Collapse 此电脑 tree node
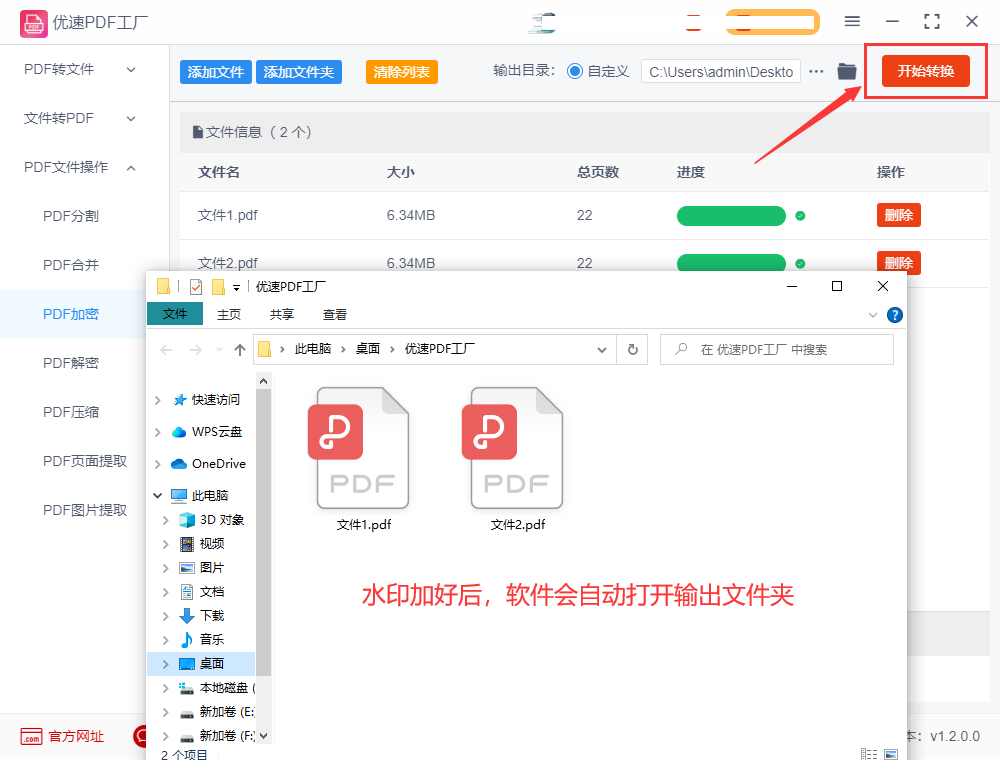The width and height of the screenshot is (1000, 760). pos(158,495)
